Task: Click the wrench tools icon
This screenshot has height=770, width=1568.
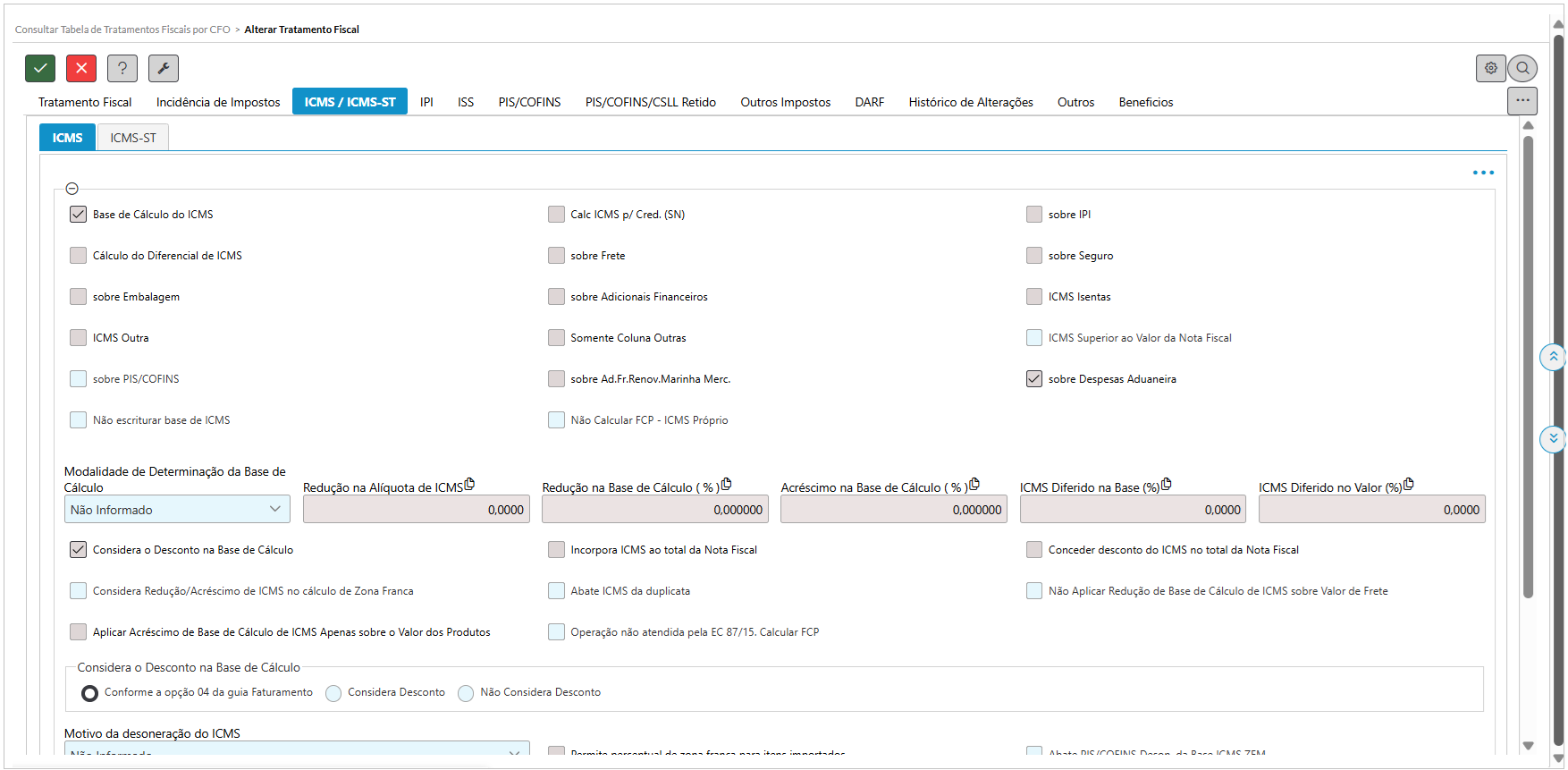Action: pyautogui.click(x=164, y=68)
